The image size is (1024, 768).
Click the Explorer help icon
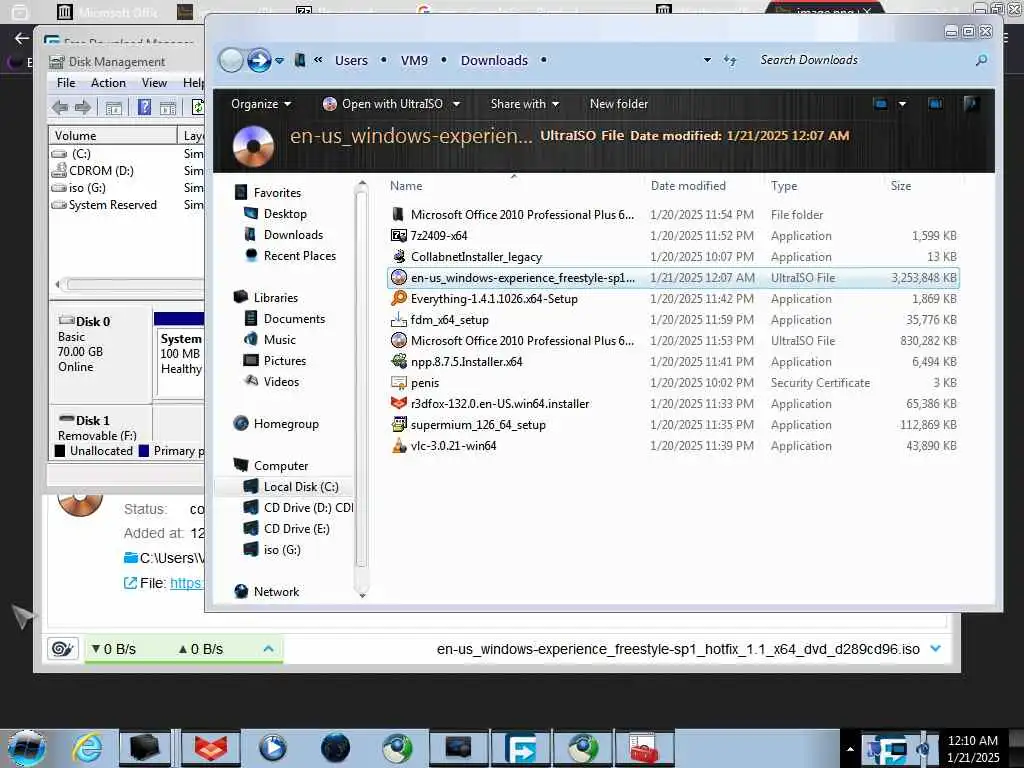[x=971, y=104]
